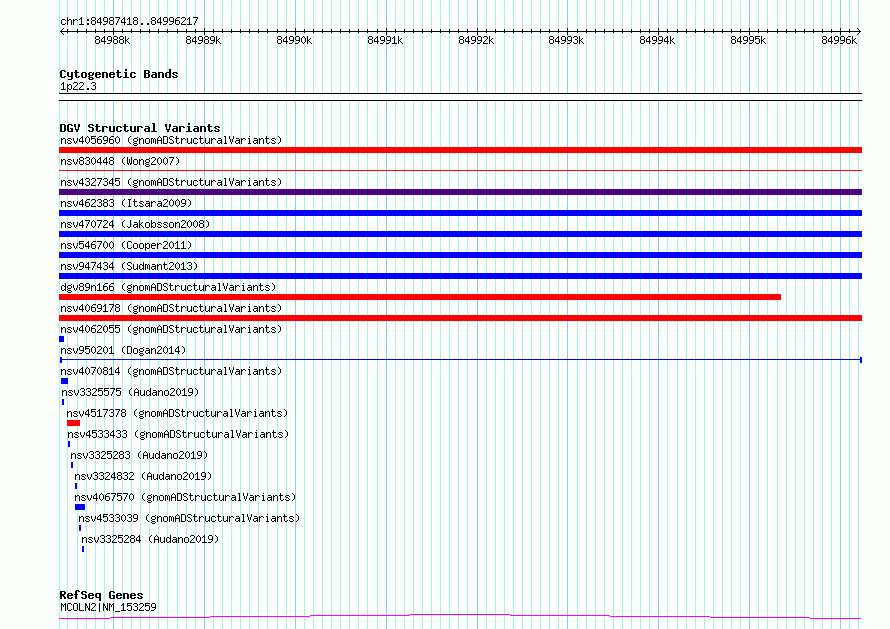Select the nsv4517378 (gnomADStructuralVariants) label

tap(177, 413)
